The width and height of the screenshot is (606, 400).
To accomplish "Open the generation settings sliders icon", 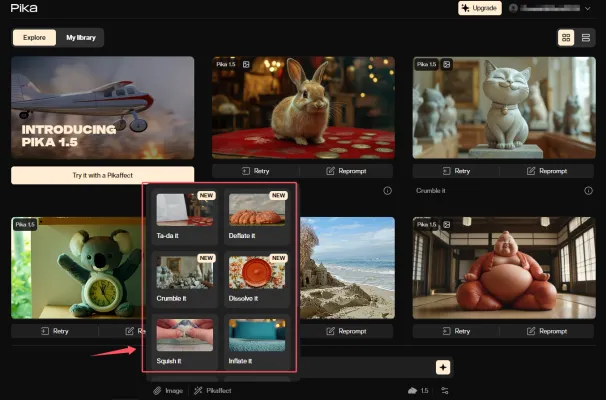I will click(445, 391).
